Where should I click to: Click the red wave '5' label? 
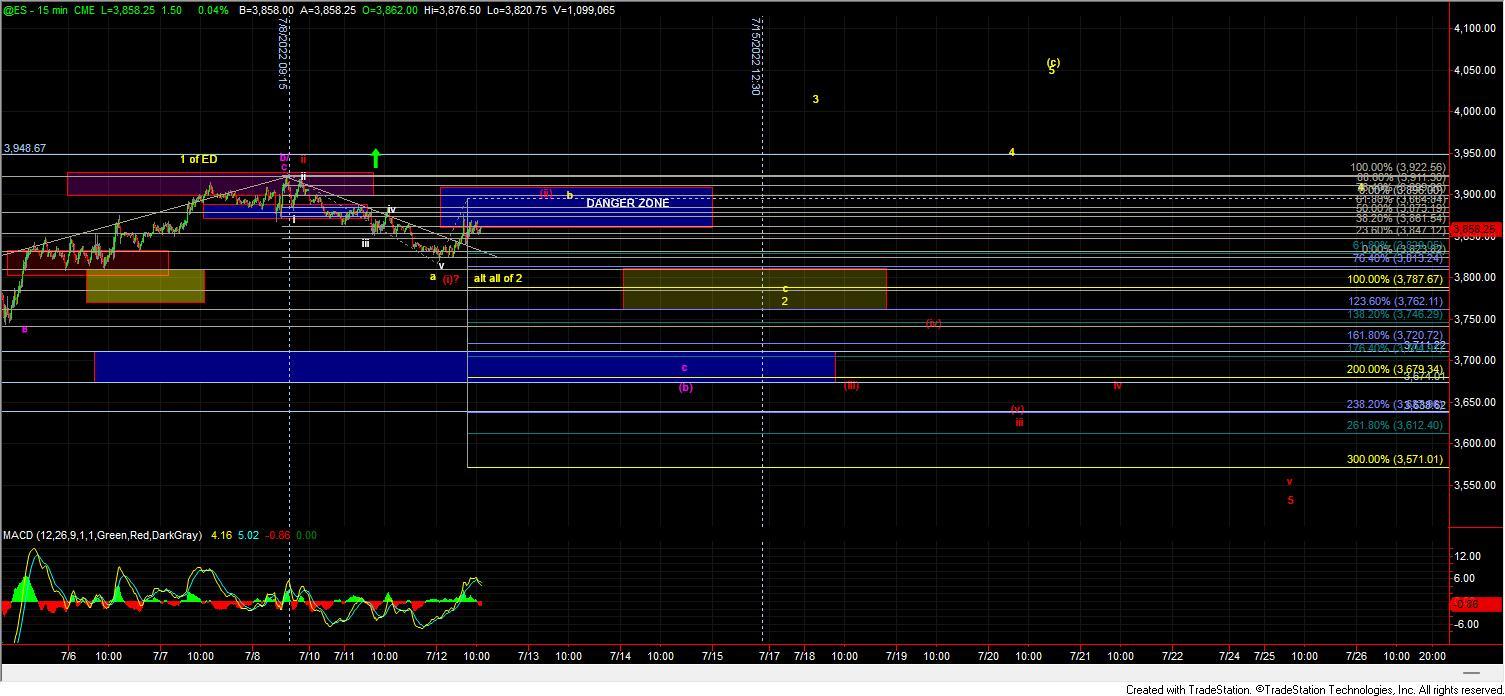[x=1290, y=500]
